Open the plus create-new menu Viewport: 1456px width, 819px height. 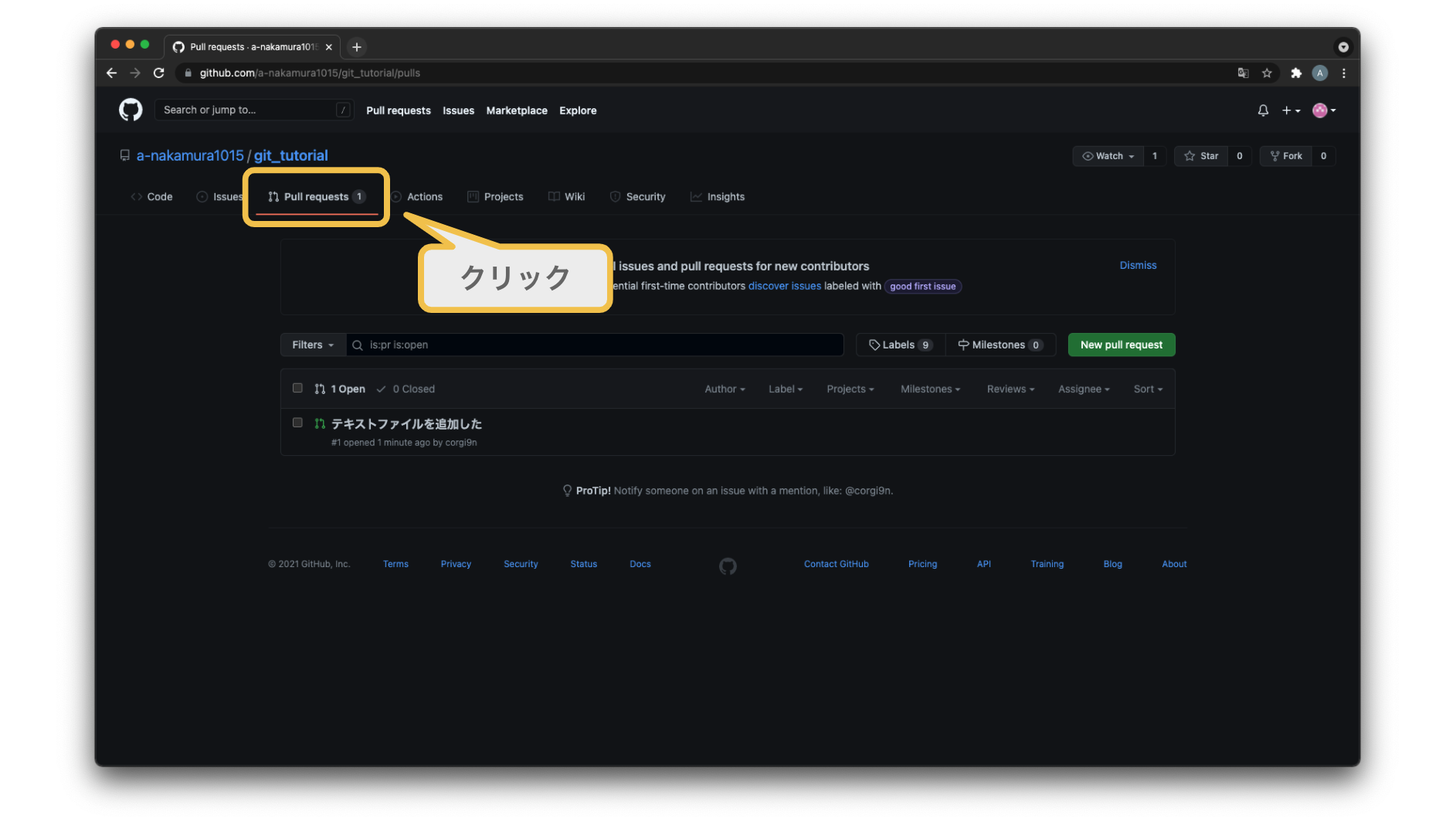point(1291,110)
